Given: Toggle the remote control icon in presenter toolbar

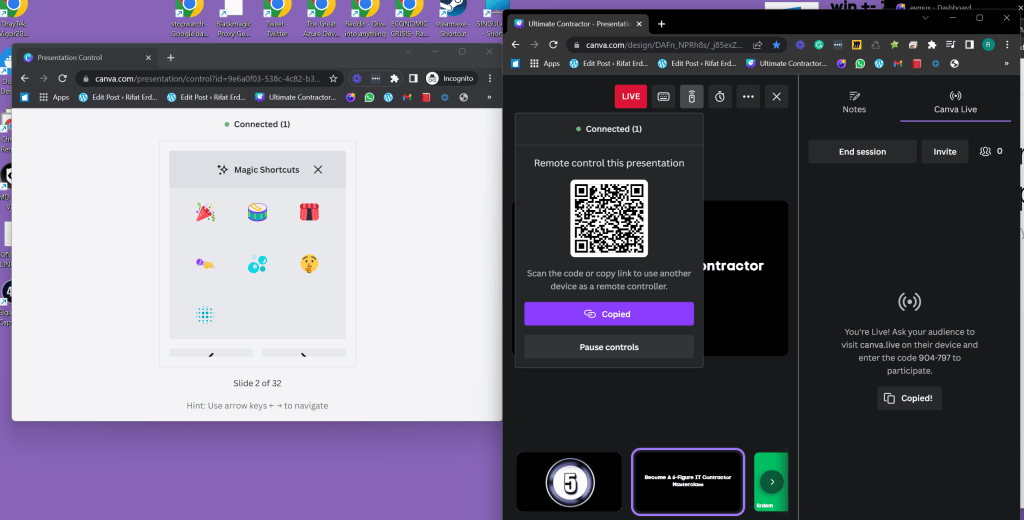Looking at the screenshot, I should (x=692, y=97).
